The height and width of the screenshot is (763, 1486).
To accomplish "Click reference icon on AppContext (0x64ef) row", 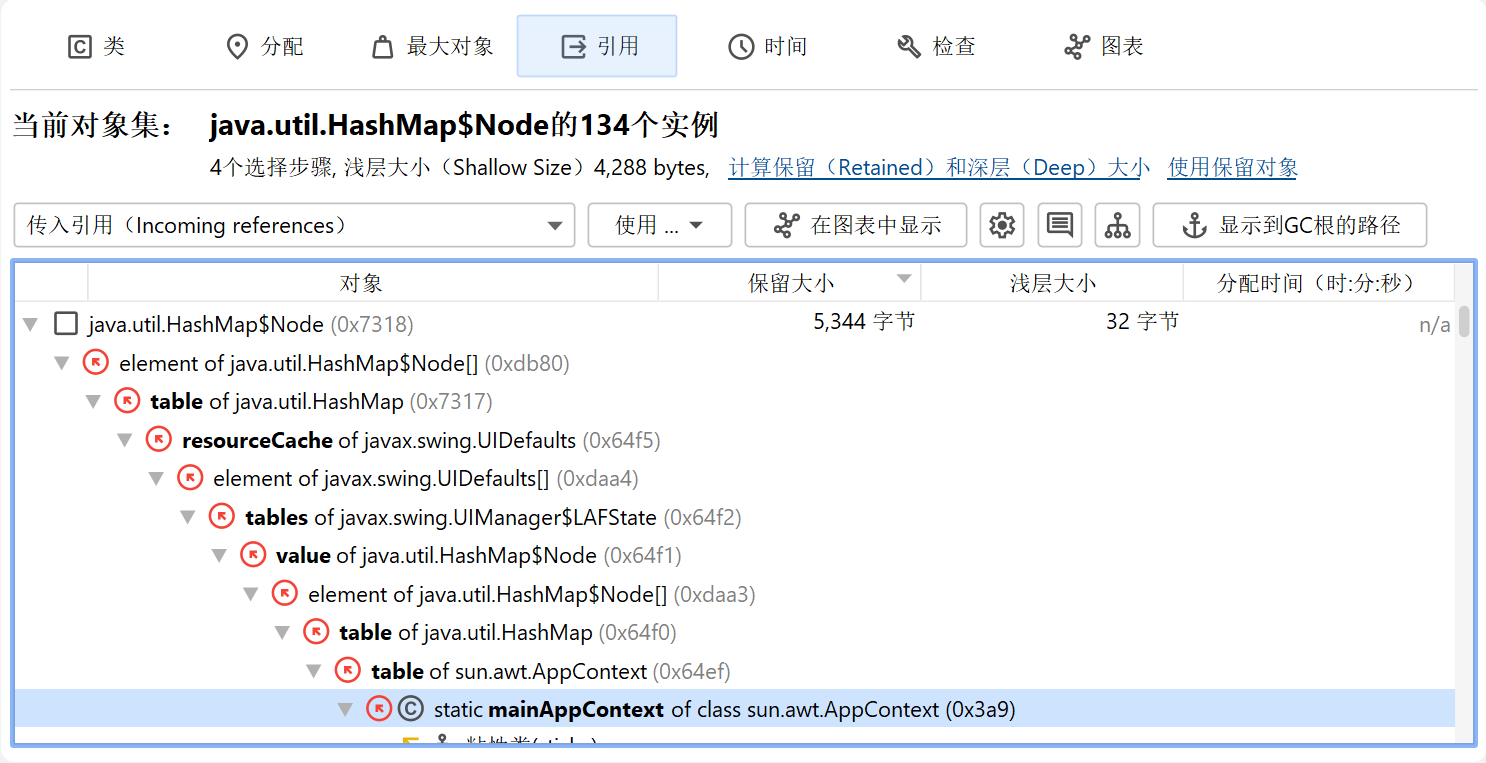I will tap(348, 671).
